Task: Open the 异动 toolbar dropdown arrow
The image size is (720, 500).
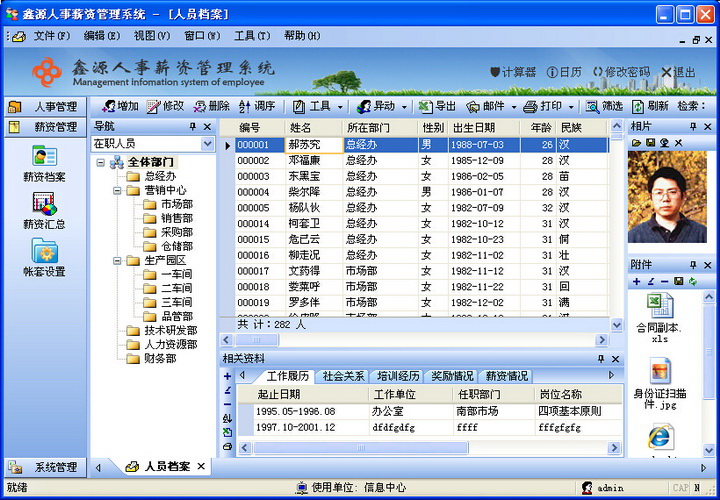Action: point(404,107)
